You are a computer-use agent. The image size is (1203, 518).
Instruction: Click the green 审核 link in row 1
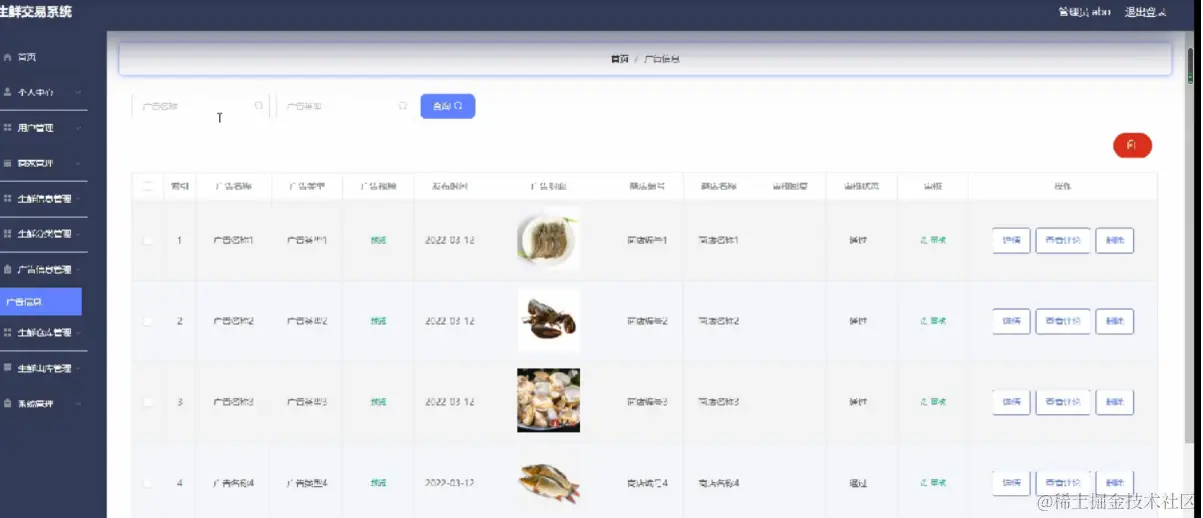click(933, 241)
